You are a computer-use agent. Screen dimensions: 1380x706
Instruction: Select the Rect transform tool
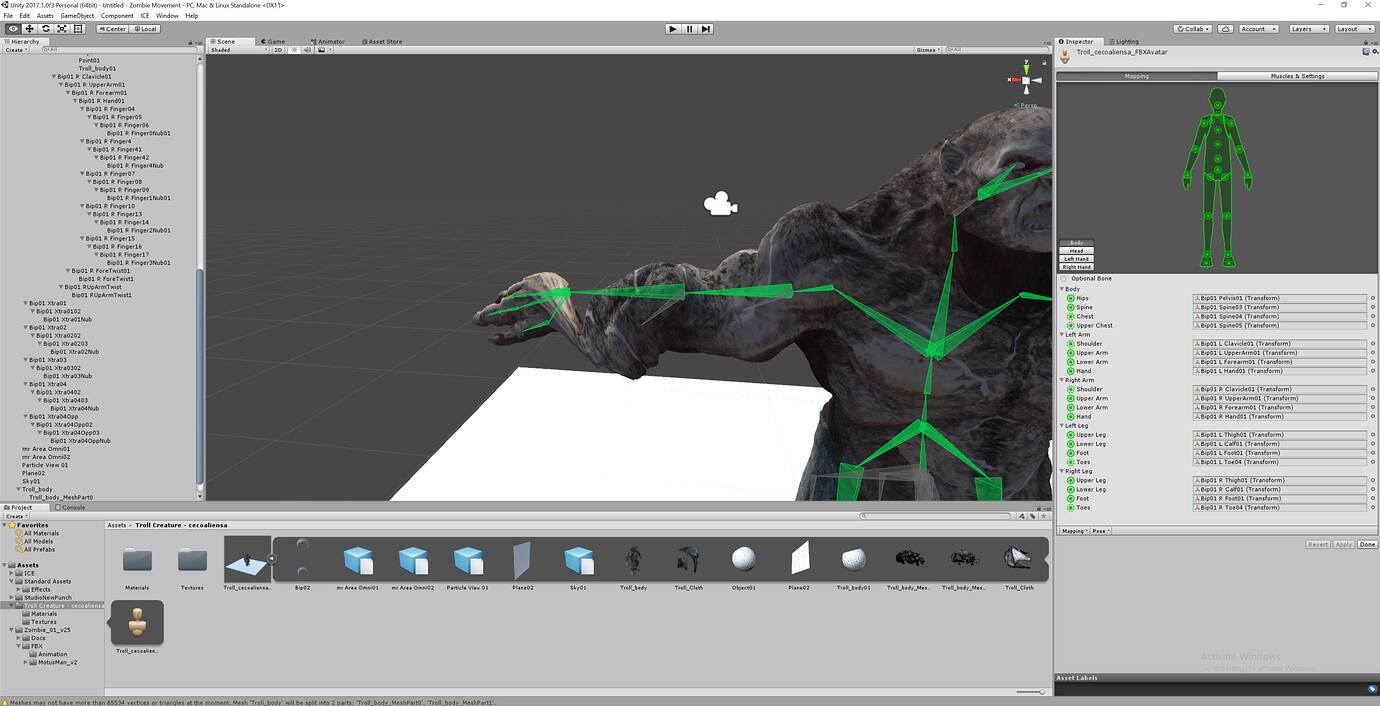pos(77,28)
